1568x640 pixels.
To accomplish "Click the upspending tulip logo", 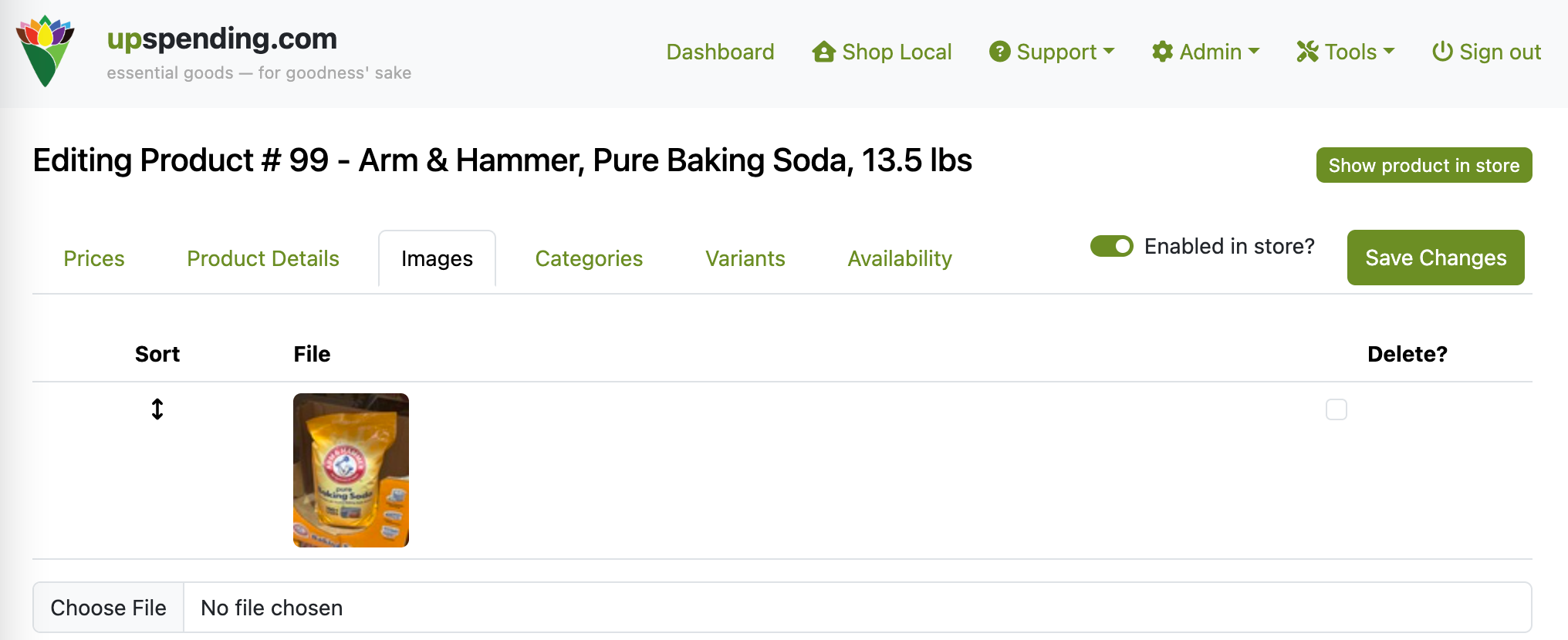I will [46, 51].
